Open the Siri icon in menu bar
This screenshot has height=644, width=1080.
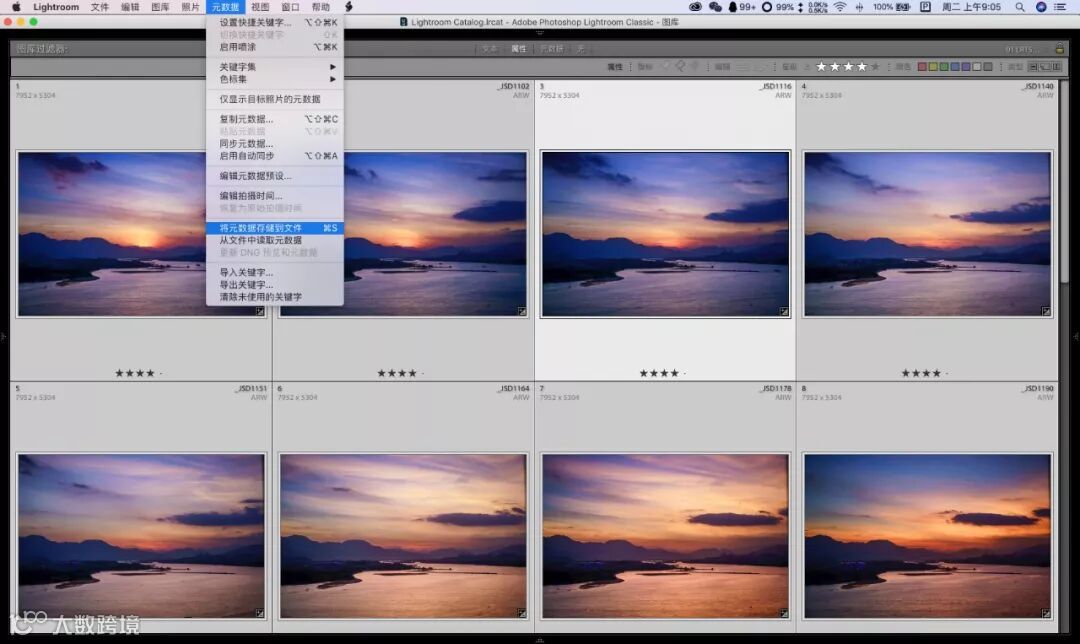(1041, 7)
